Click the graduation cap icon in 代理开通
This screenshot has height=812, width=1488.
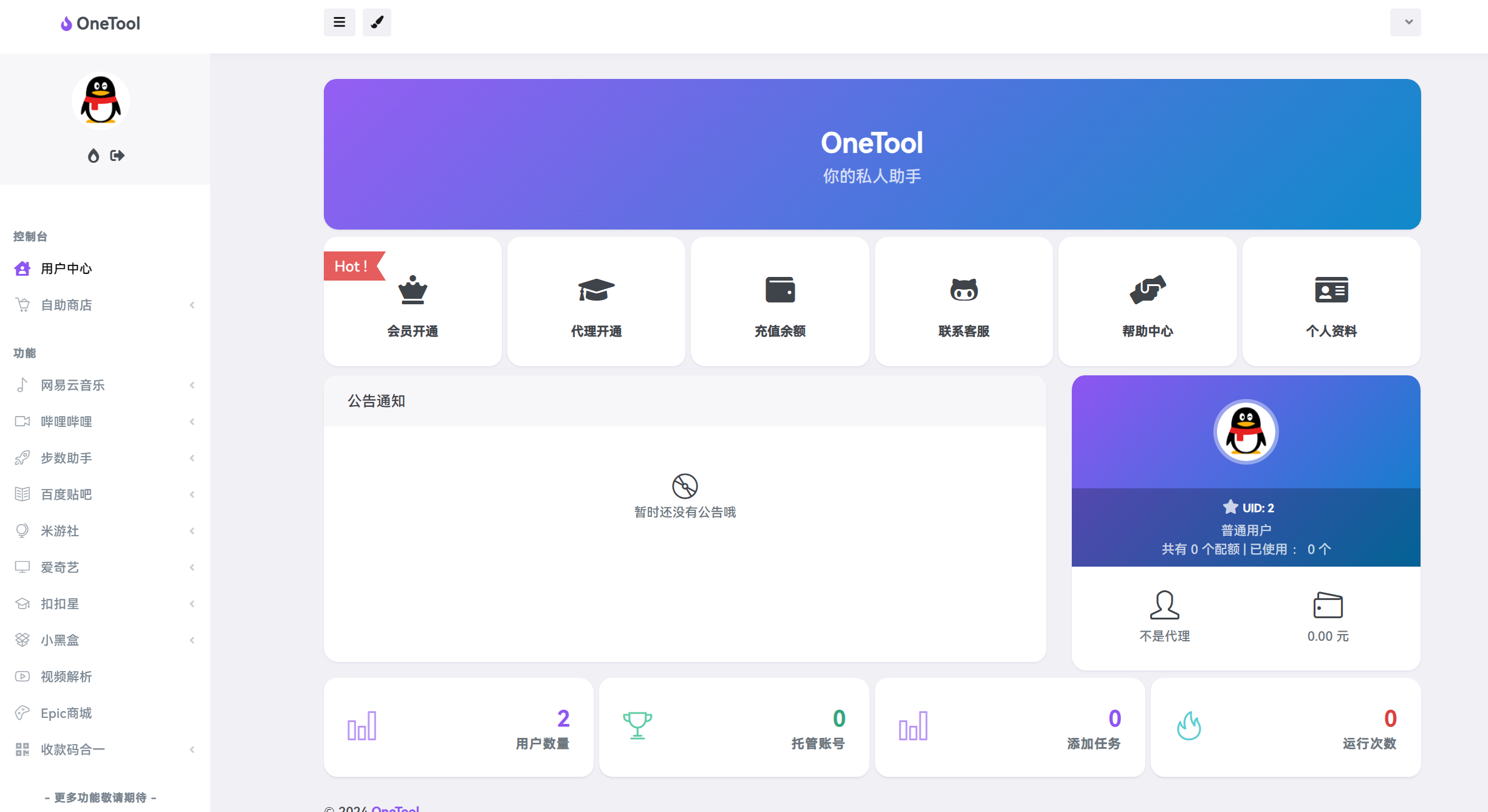[x=596, y=290]
